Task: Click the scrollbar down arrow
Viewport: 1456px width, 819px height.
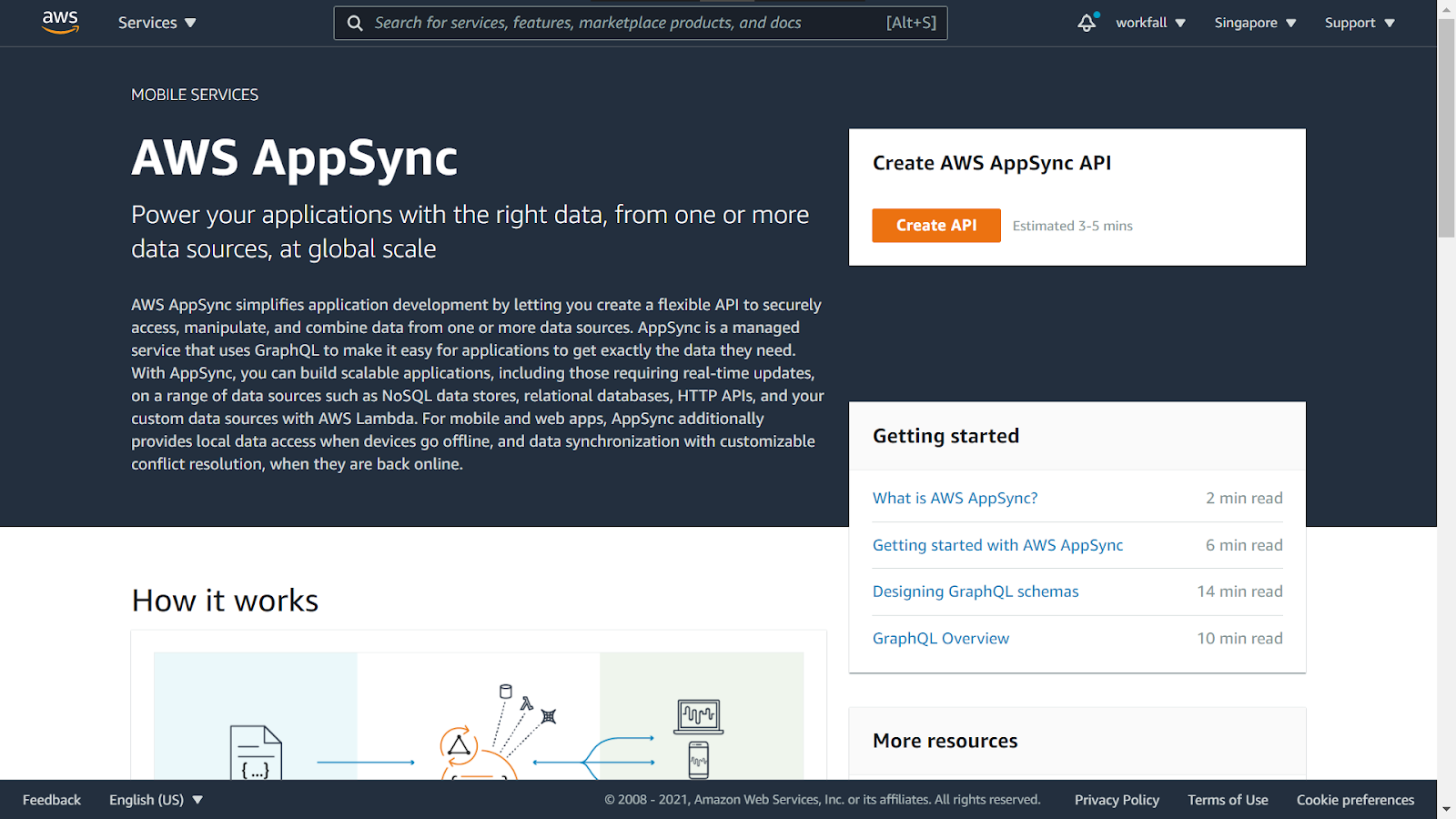Action: [x=1447, y=809]
